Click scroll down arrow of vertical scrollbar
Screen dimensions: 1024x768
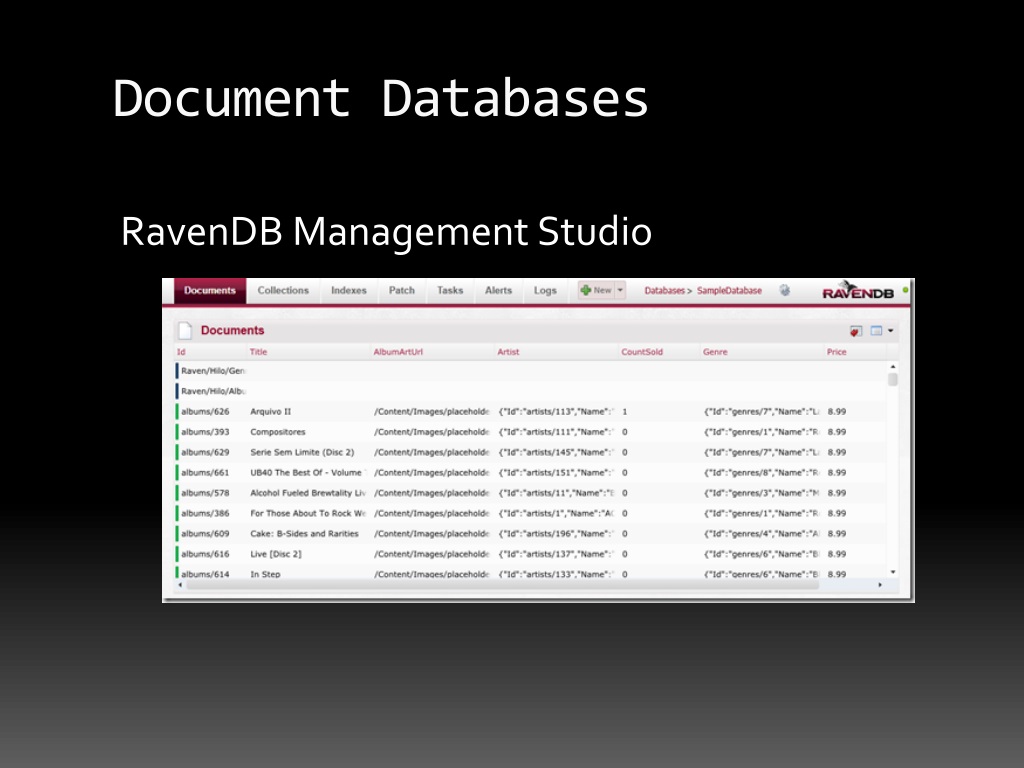tap(892, 573)
